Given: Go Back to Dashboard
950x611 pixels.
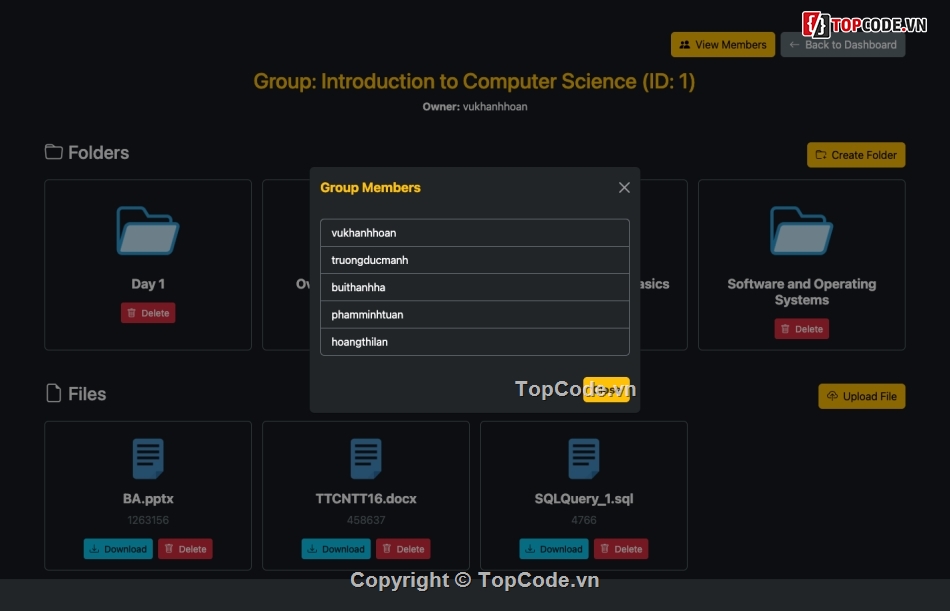Looking at the screenshot, I should point(842,45).
